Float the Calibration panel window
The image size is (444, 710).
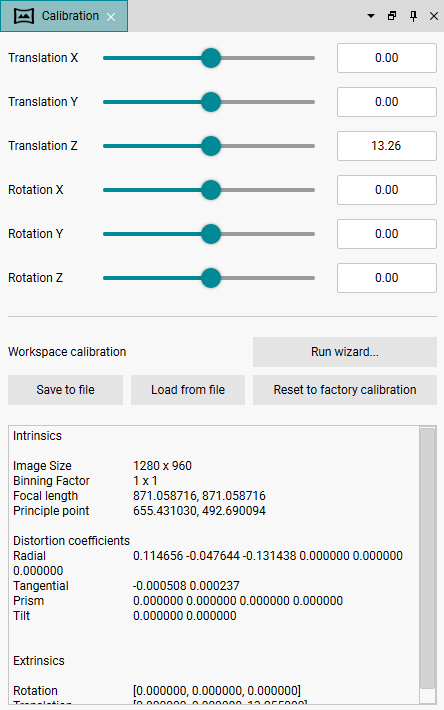coord(392,16)
